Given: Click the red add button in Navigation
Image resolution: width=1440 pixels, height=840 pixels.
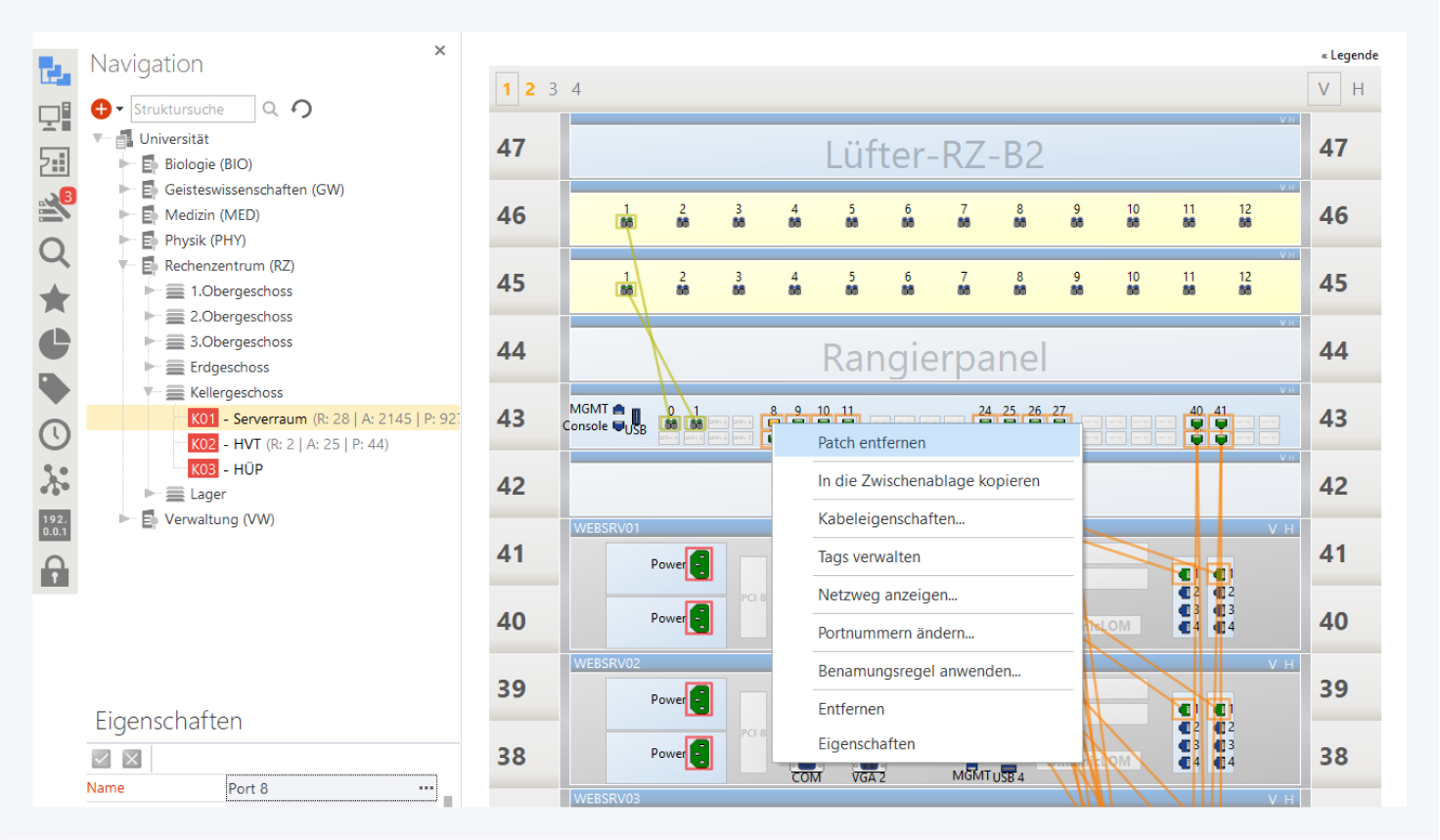Looking at the screenshot, I should tap(101, 109).
